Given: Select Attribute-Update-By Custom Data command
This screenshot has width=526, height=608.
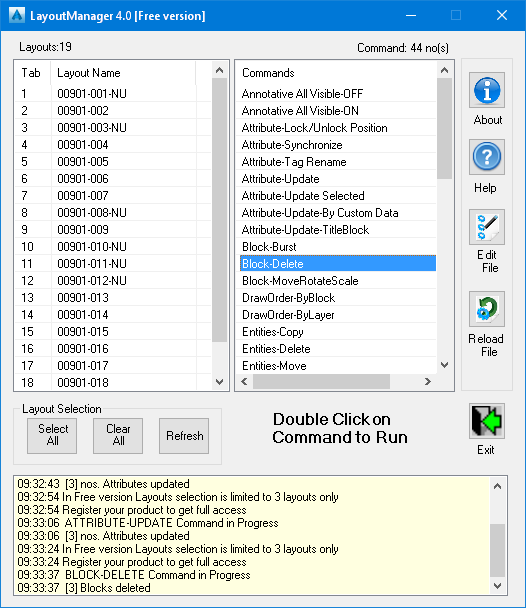Looking at the screenshot, I should pos(336,213).
